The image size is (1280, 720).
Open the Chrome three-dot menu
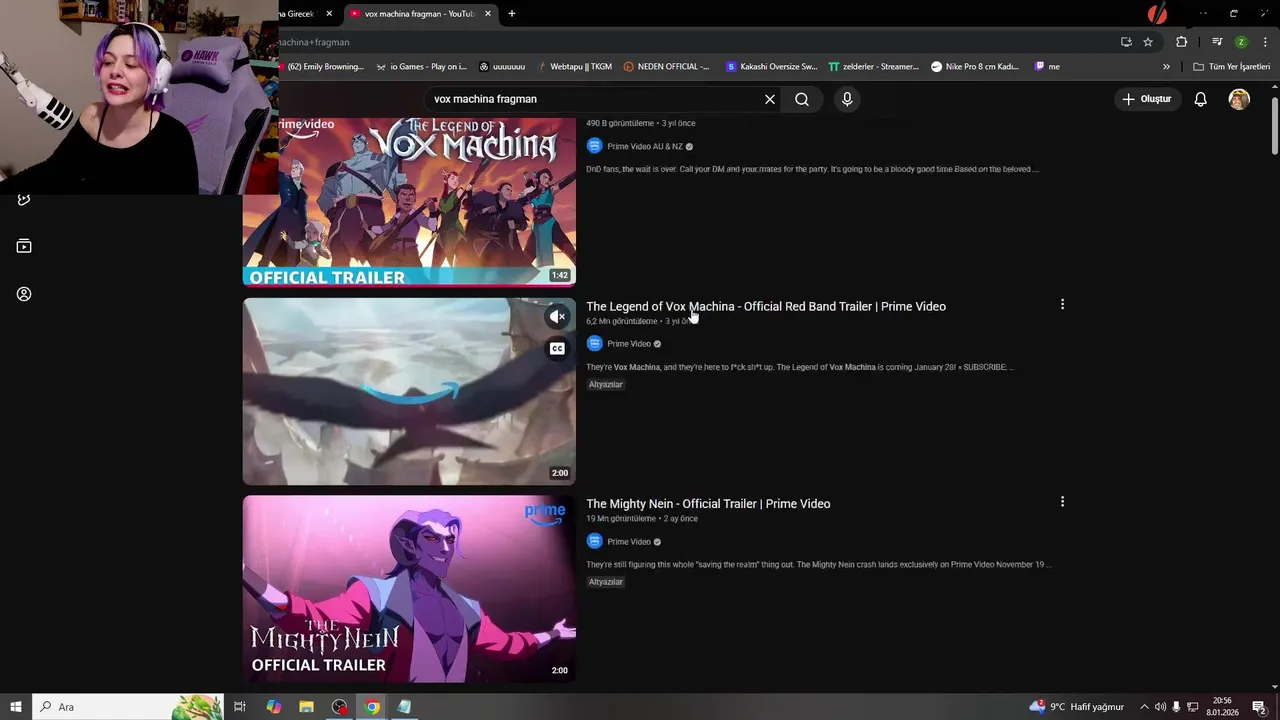(1266, 42)
